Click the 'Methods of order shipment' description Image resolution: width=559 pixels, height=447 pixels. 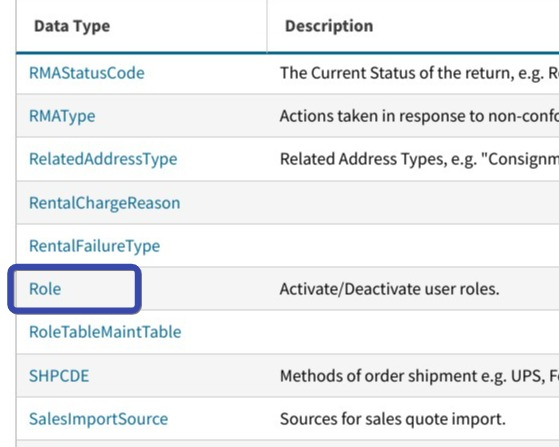click(419, 376)
